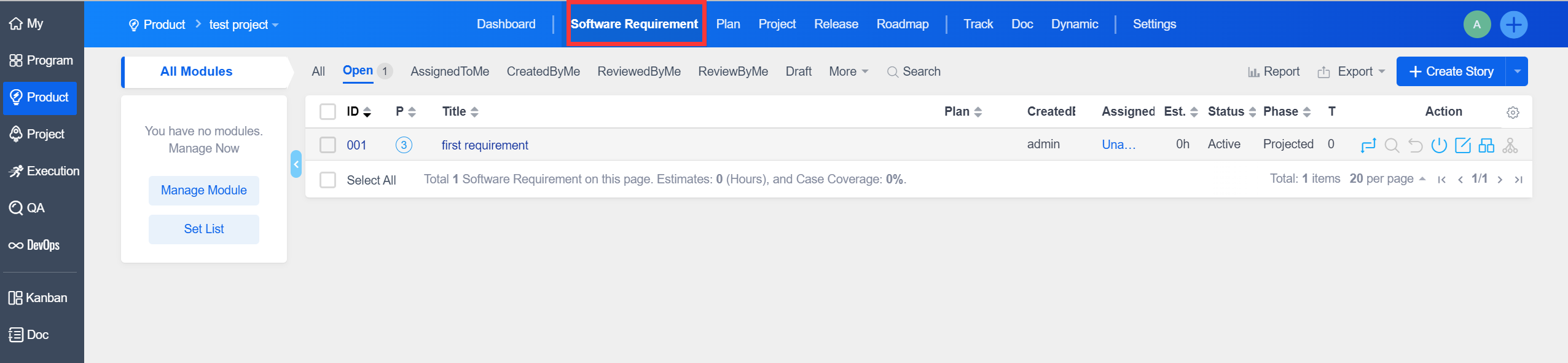Expand the More filter dropdown

848,71
